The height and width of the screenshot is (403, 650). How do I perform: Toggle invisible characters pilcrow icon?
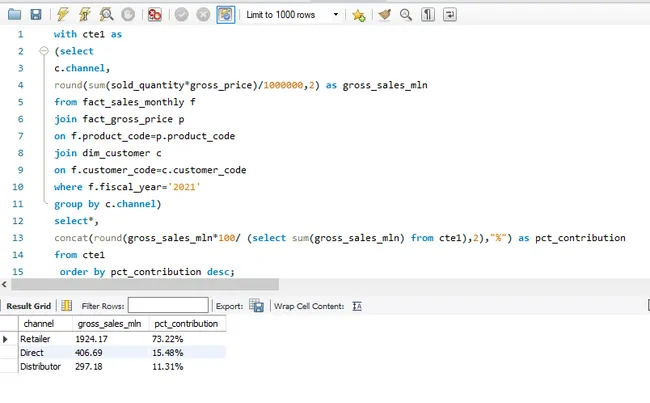click(x=428, y=15)
